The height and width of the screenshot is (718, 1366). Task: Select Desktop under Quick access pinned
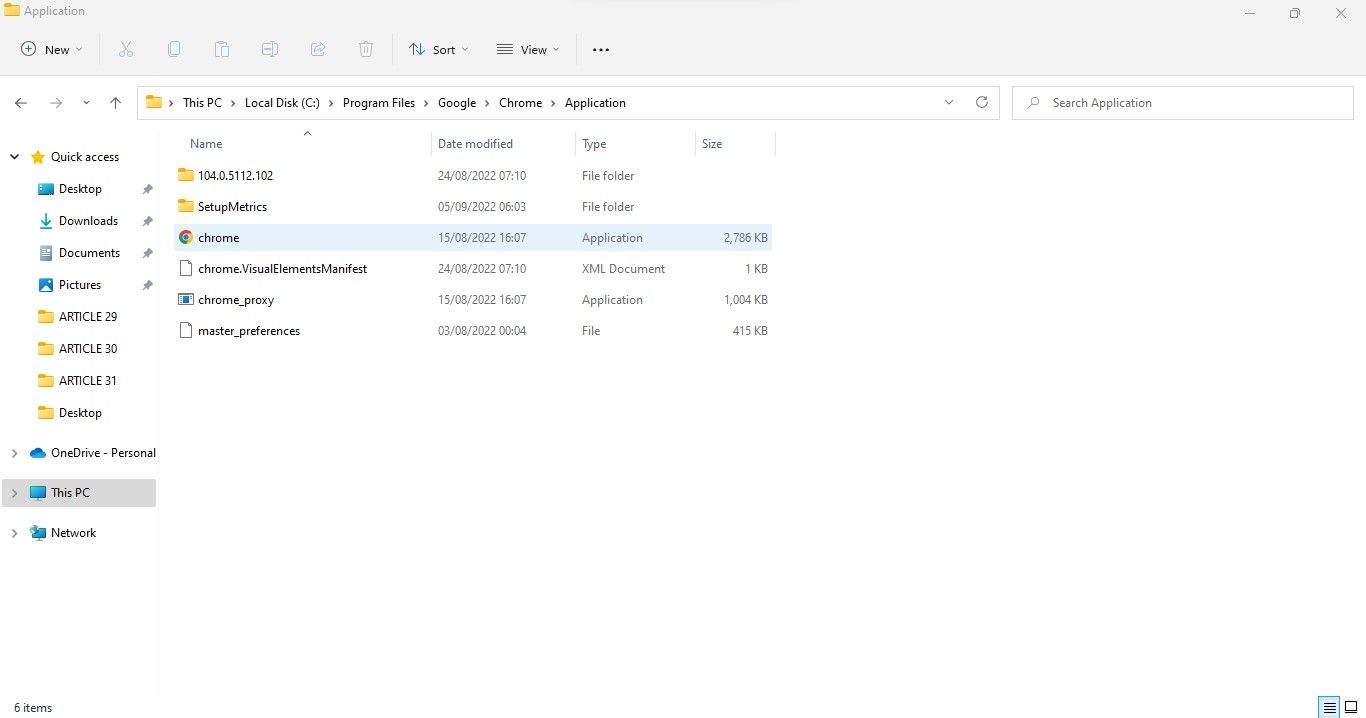click(80, 189)
